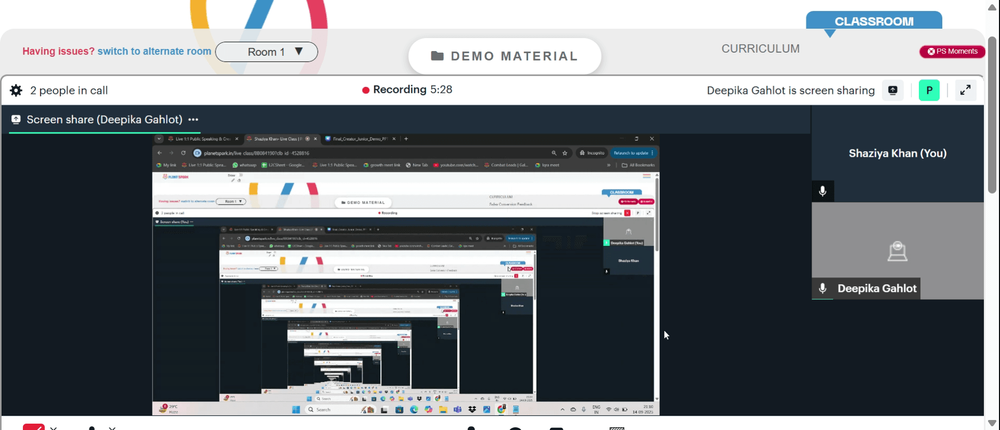This screenshot has width=1000, height=430.
Task: Open growth meet link bookmark in shared Chrome
Action: click(x=381, y=165)
